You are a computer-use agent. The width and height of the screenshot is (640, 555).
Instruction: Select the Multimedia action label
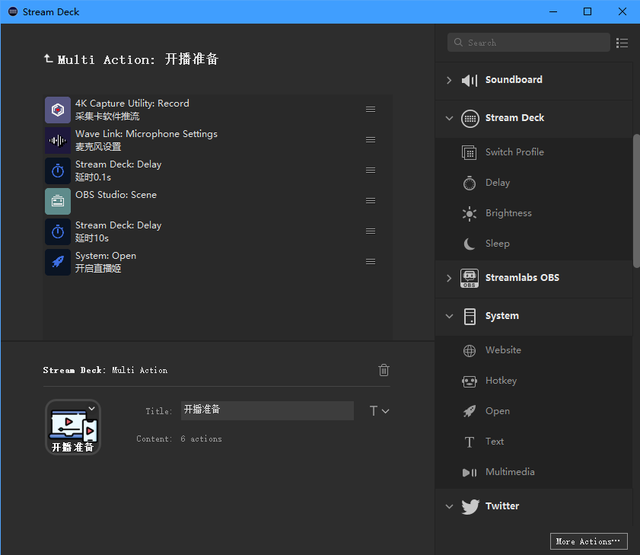point(510,472)
